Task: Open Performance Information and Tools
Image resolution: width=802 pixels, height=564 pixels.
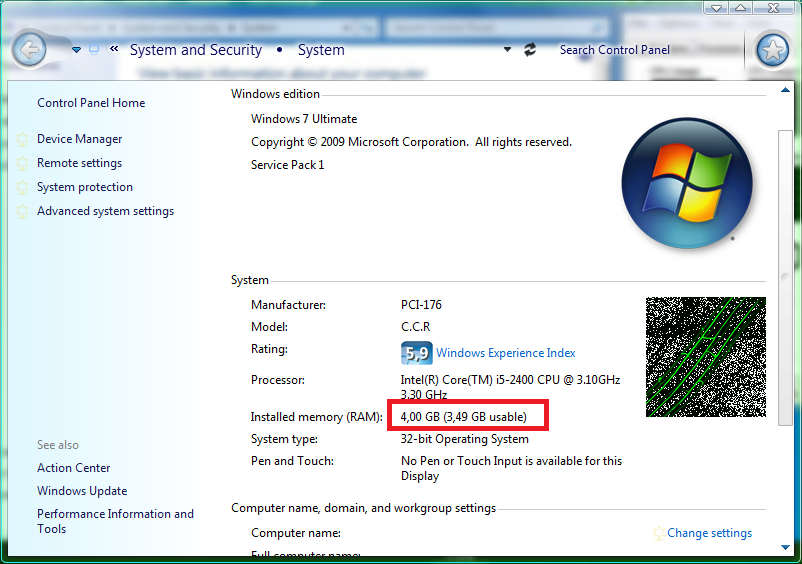Action: point(115,521)
